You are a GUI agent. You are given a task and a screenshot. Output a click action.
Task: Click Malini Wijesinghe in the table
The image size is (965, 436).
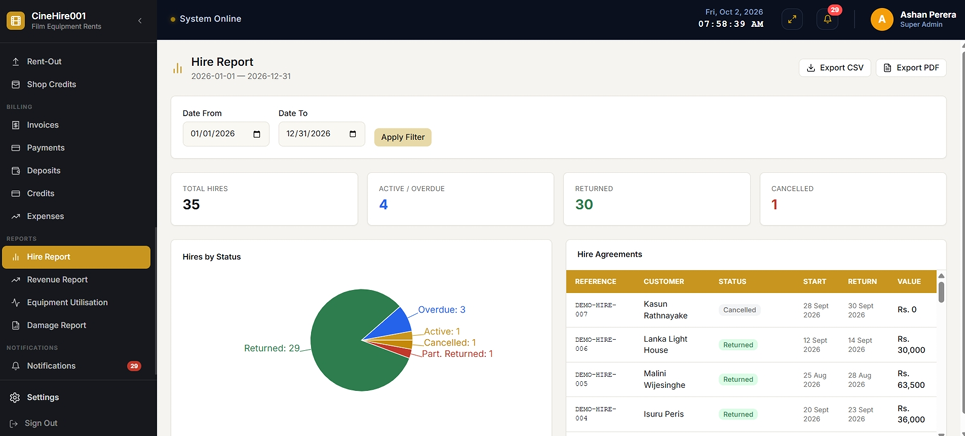pyautogui.click(x=665, y=379)
